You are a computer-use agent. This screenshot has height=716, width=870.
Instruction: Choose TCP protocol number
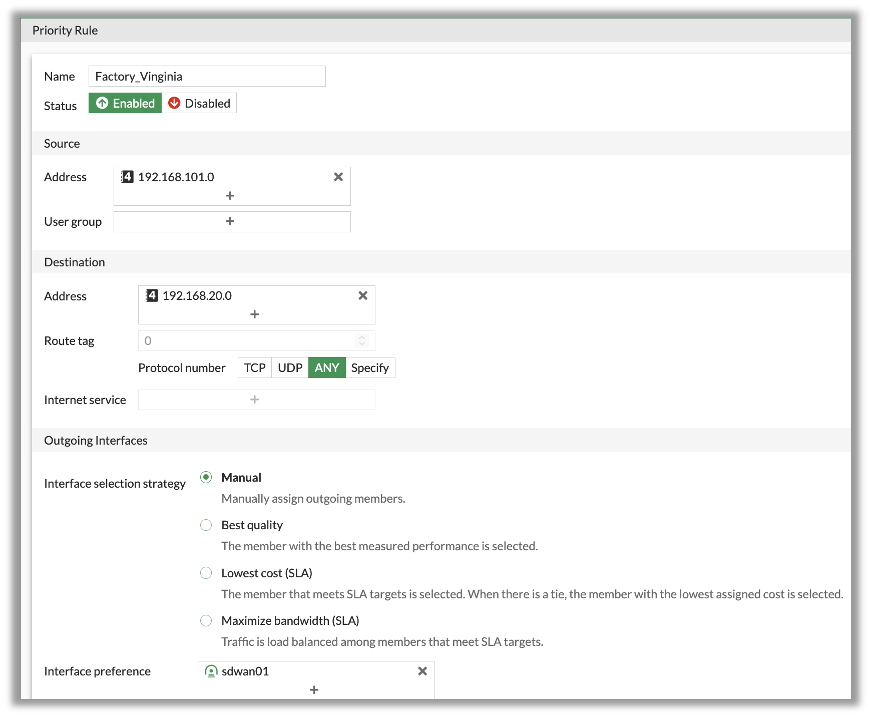pyautogui.click(x=255, y=368)
